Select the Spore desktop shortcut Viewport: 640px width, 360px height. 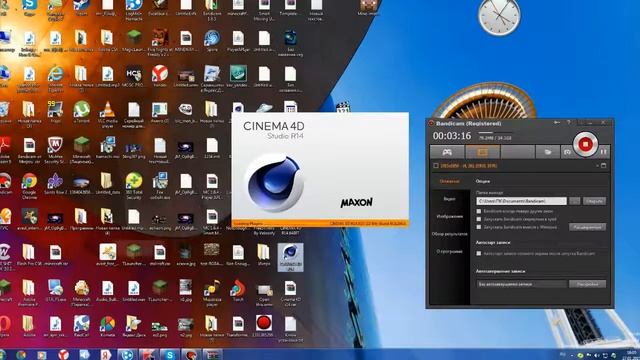click(x=212, y=41)
